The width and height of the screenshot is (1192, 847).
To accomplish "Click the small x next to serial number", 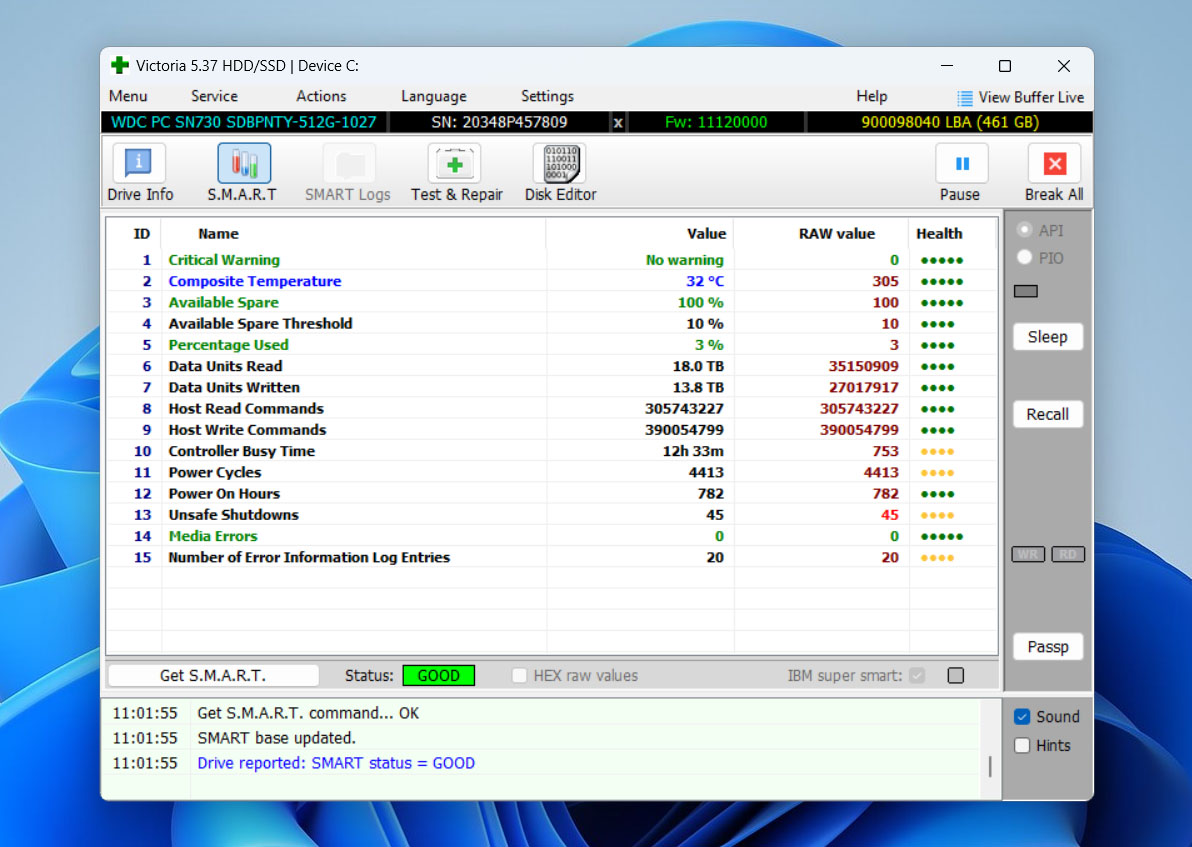I will 618,122.
